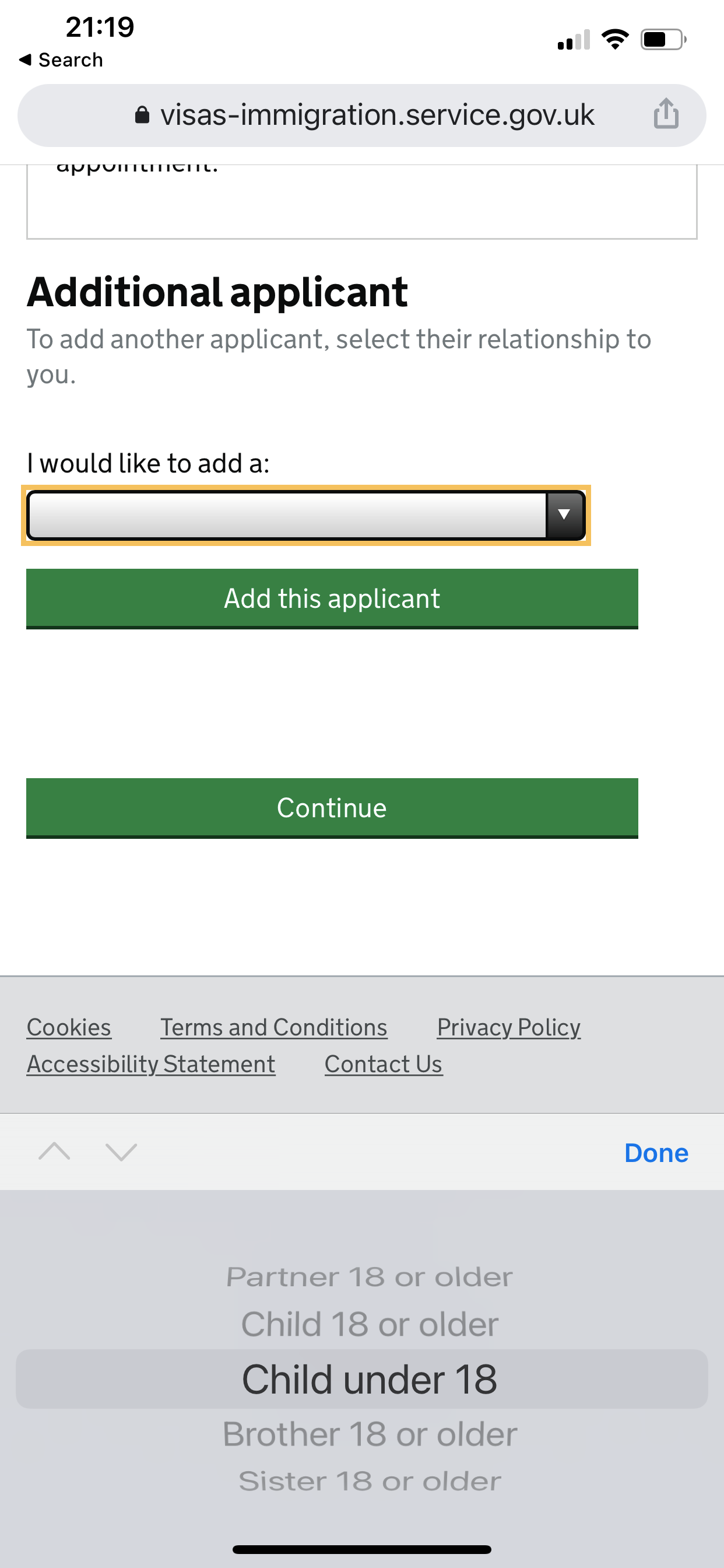Choose 'Child 18 or older' option

[x=370, y=1325]
